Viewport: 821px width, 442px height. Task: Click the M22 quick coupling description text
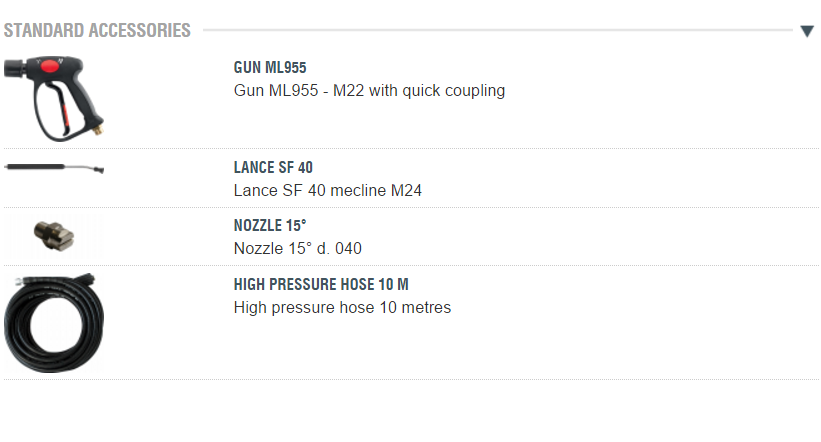[369, 91]
